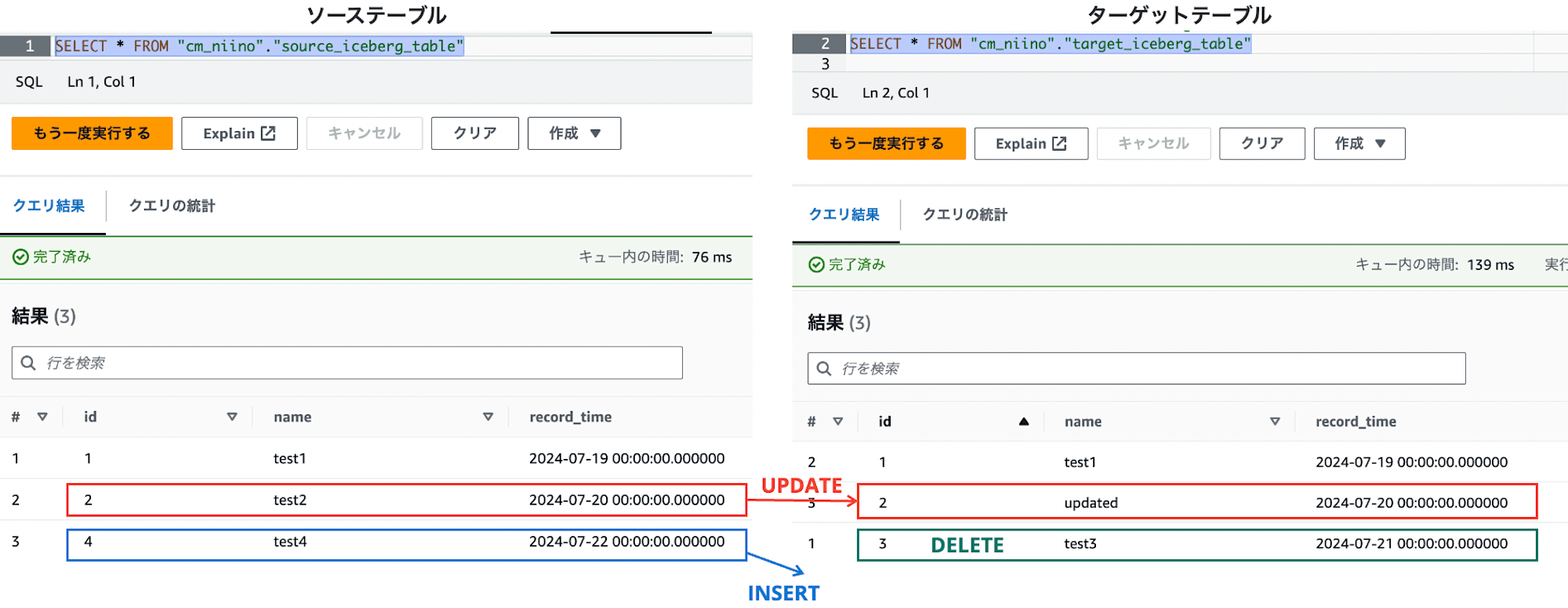Open Explain in source table panel

[239, 133]
